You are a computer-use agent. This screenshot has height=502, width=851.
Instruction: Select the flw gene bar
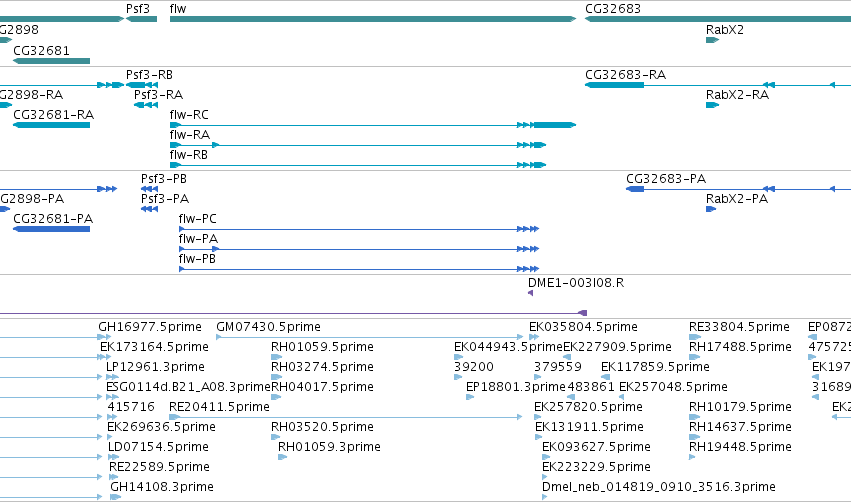(373, 19)
